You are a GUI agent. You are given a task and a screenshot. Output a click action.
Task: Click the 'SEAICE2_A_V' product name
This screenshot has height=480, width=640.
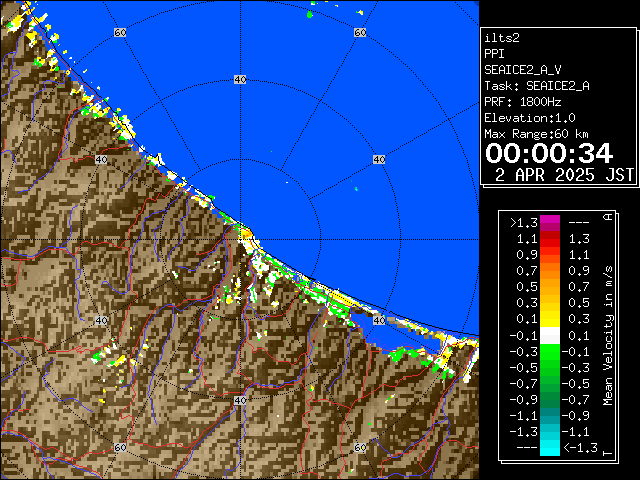[x=523, y=70]
